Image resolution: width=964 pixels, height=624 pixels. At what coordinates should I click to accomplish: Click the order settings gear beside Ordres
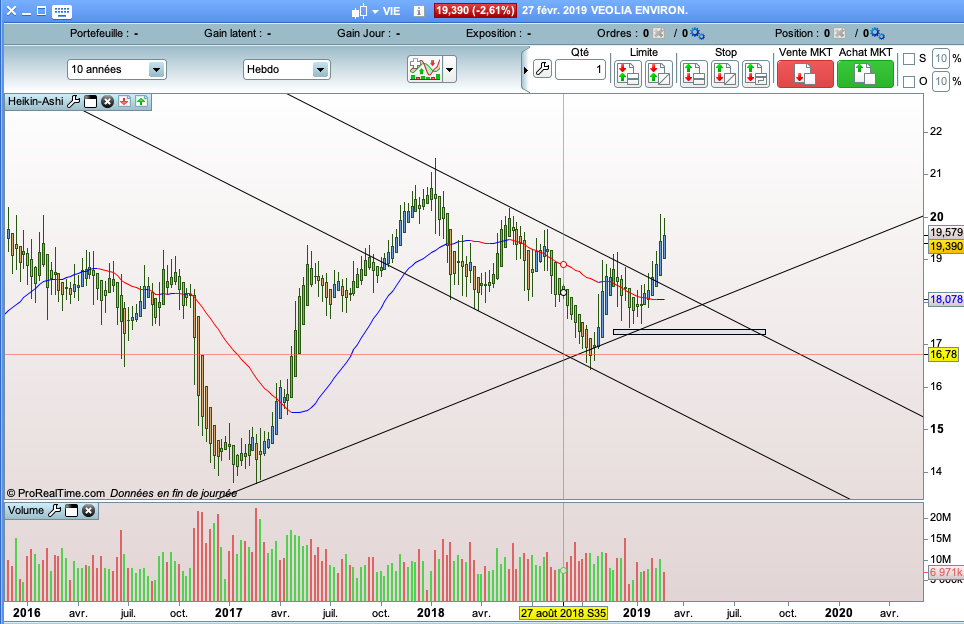coord(697,33)
